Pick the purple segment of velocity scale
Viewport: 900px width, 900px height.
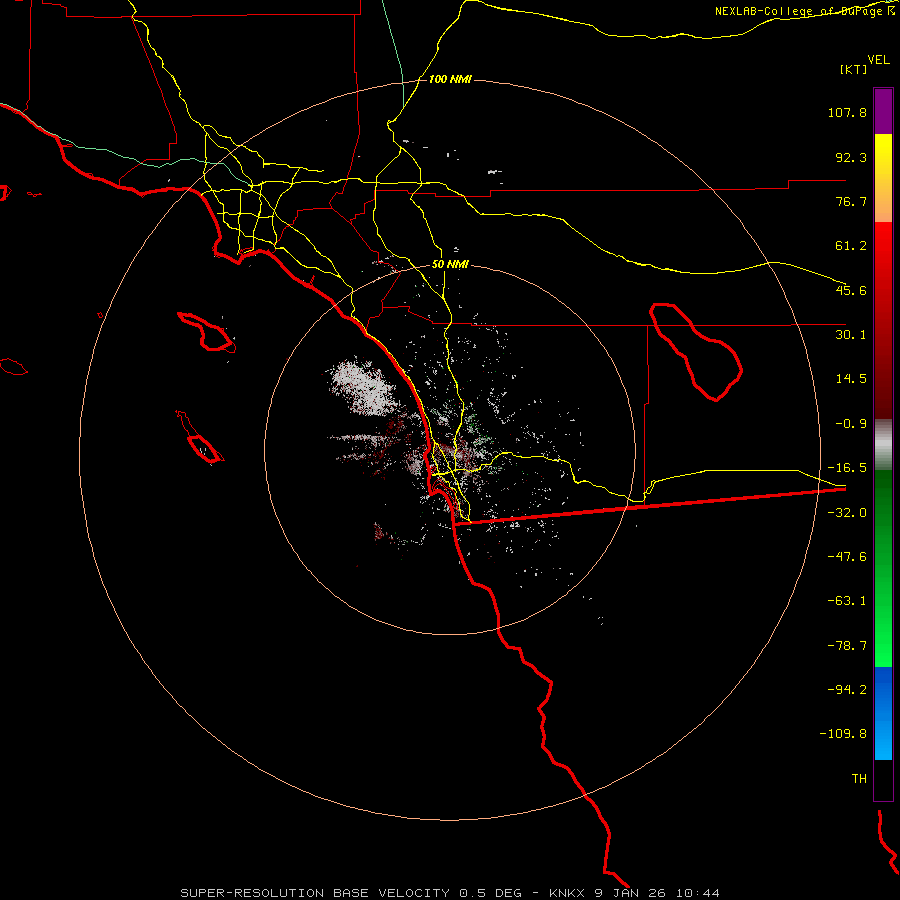[x=883, y=111]
